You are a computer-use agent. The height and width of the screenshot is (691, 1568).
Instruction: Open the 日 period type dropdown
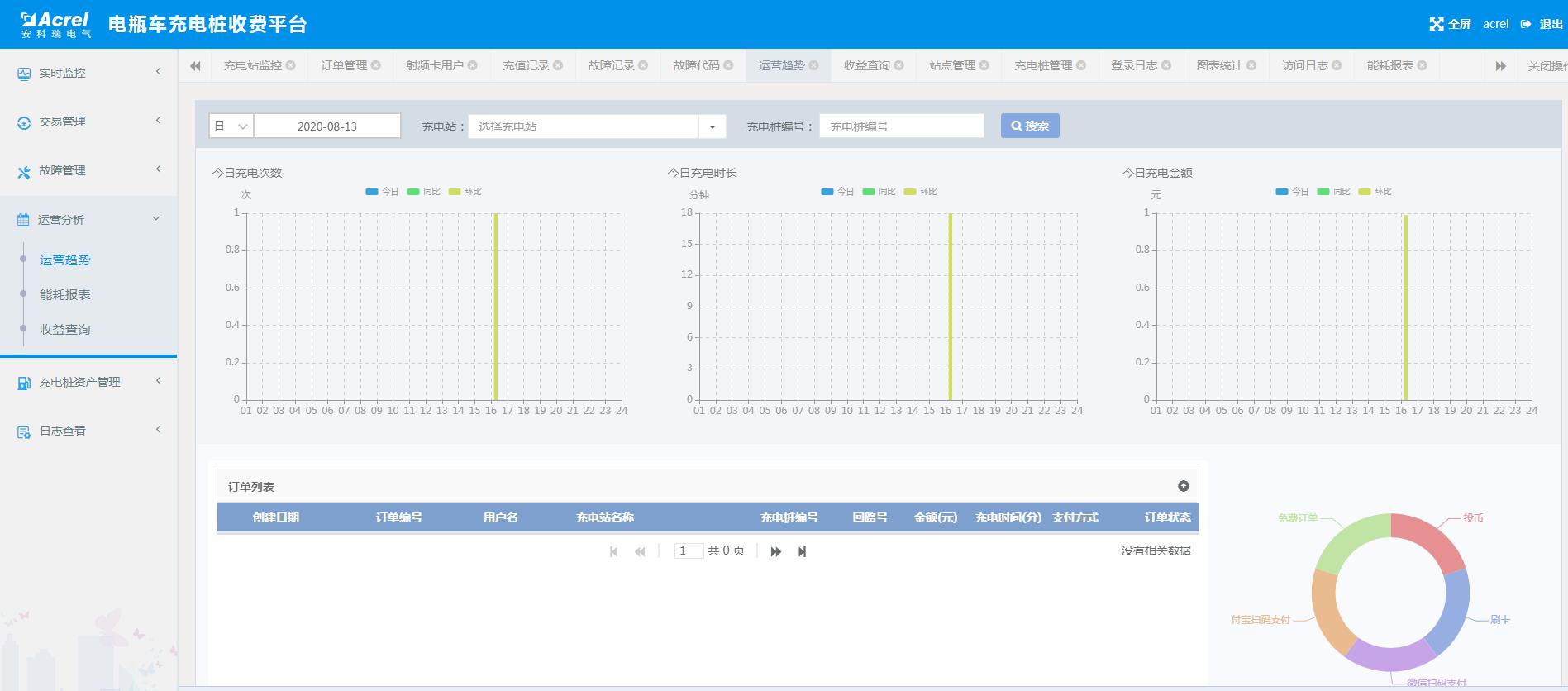coord(231,126)
